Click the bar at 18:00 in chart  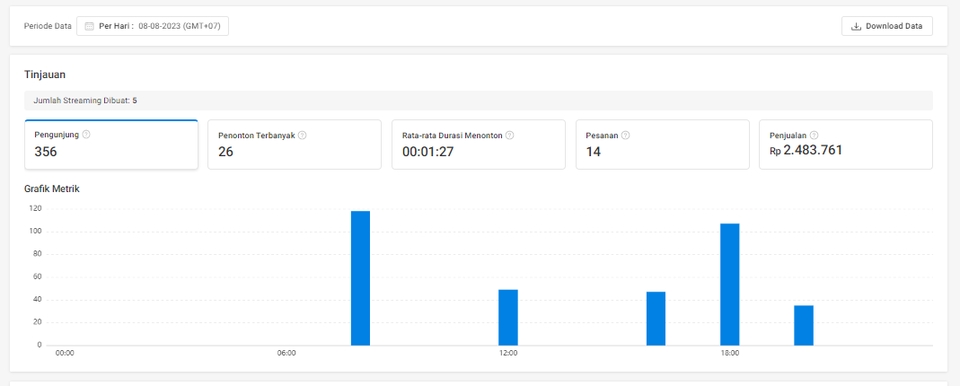click(730, 284)
